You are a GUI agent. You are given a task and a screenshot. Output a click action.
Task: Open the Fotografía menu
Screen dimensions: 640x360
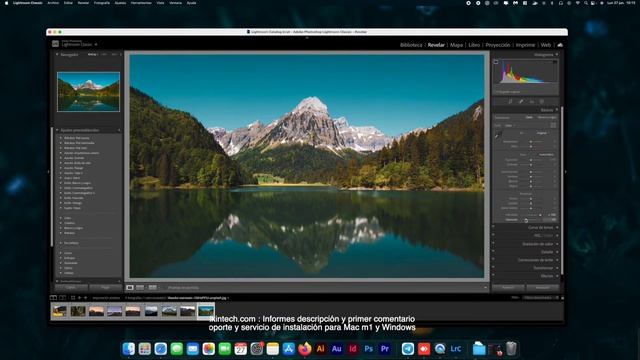(x=102, y=3)
